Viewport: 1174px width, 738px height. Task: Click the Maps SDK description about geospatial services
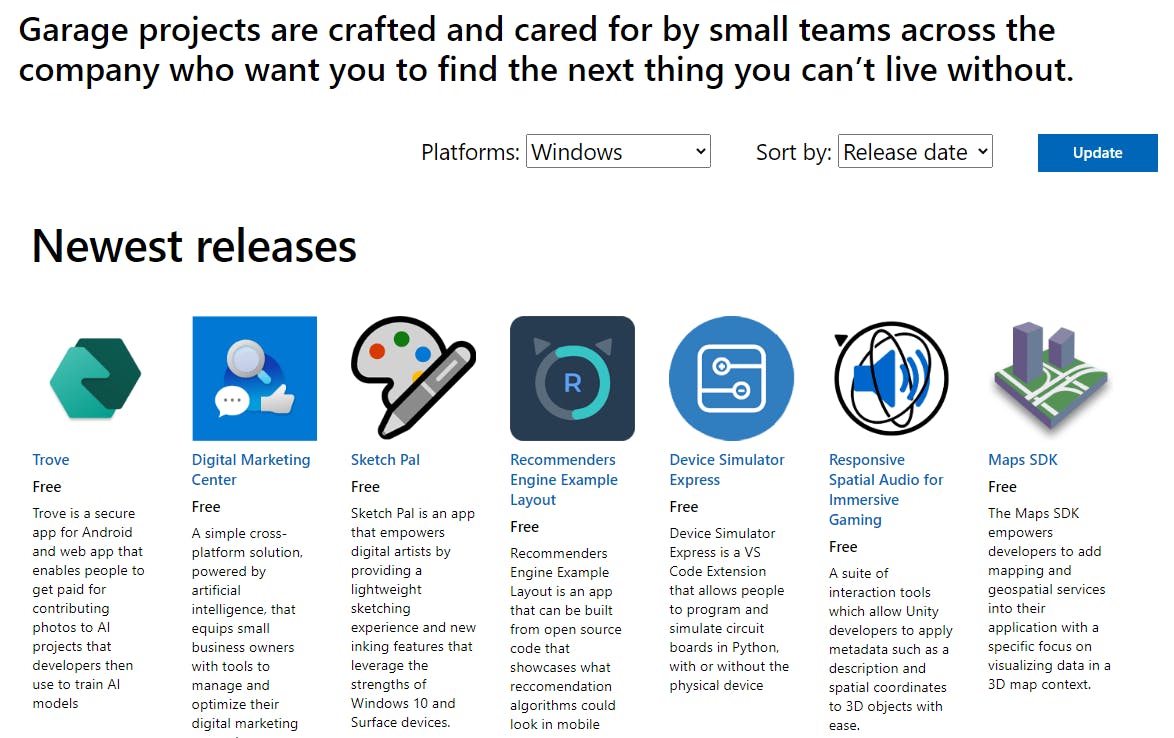1050,599
